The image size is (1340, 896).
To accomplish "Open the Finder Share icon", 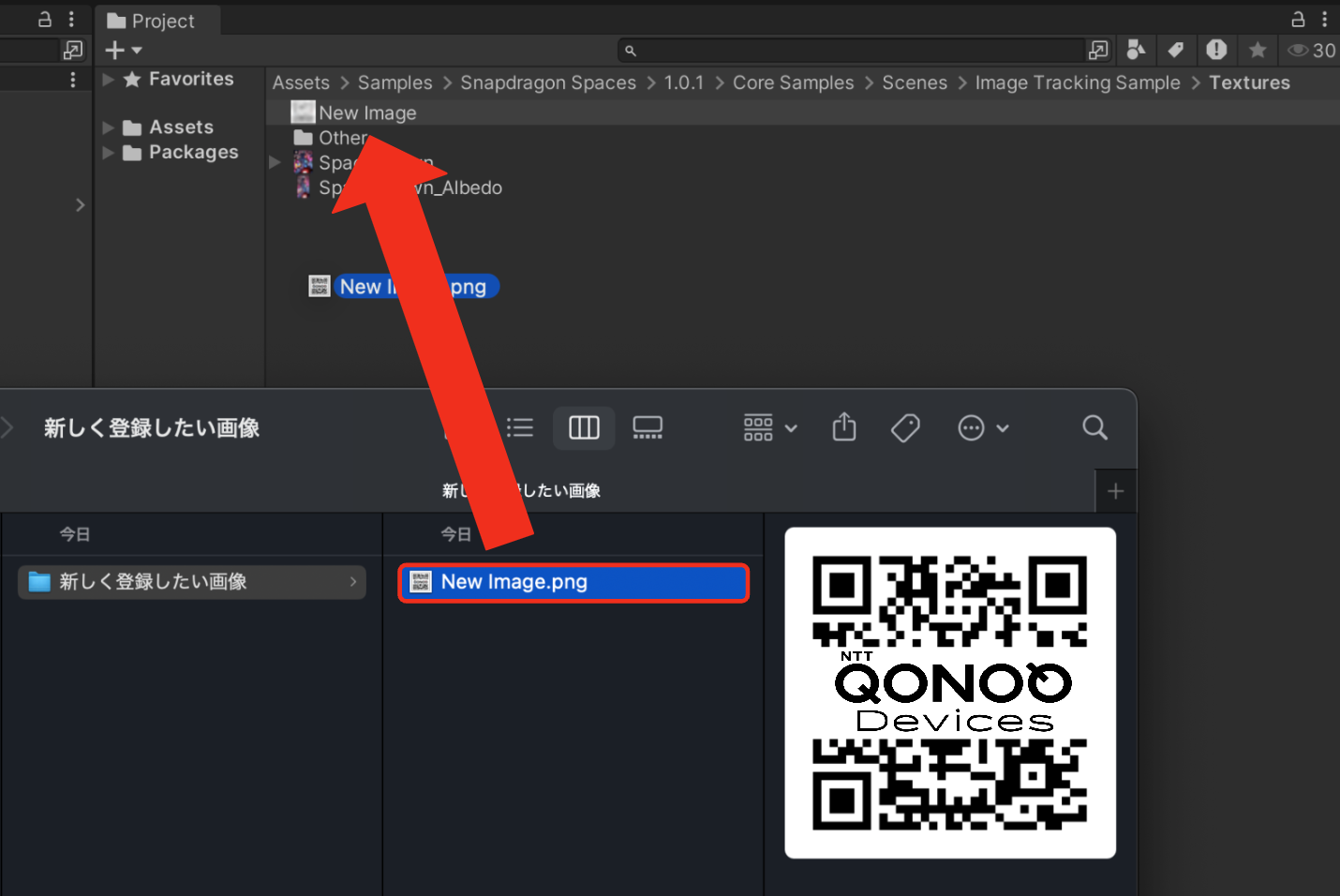I will pyautogui.click(x=844, y=427).
